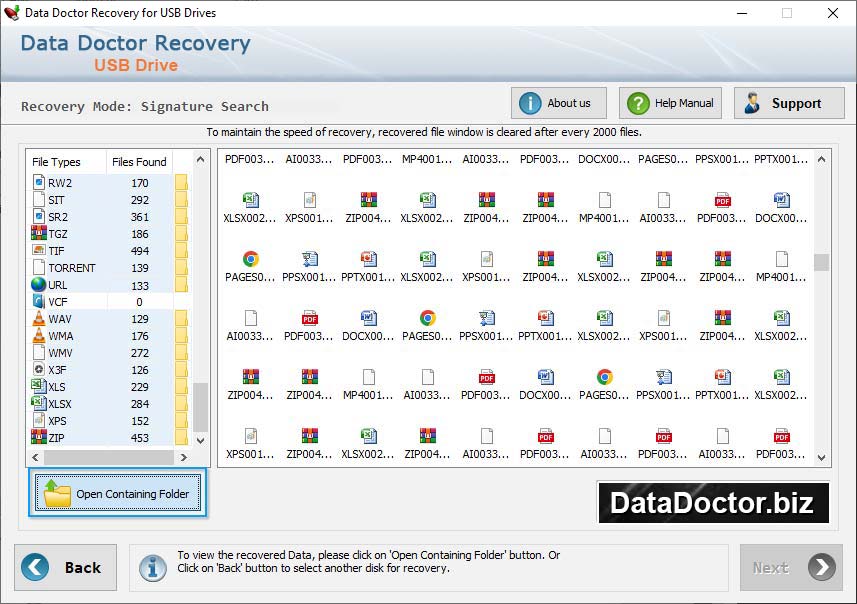Open the Help Manual
857x604 pixels.
coord(670,103)
